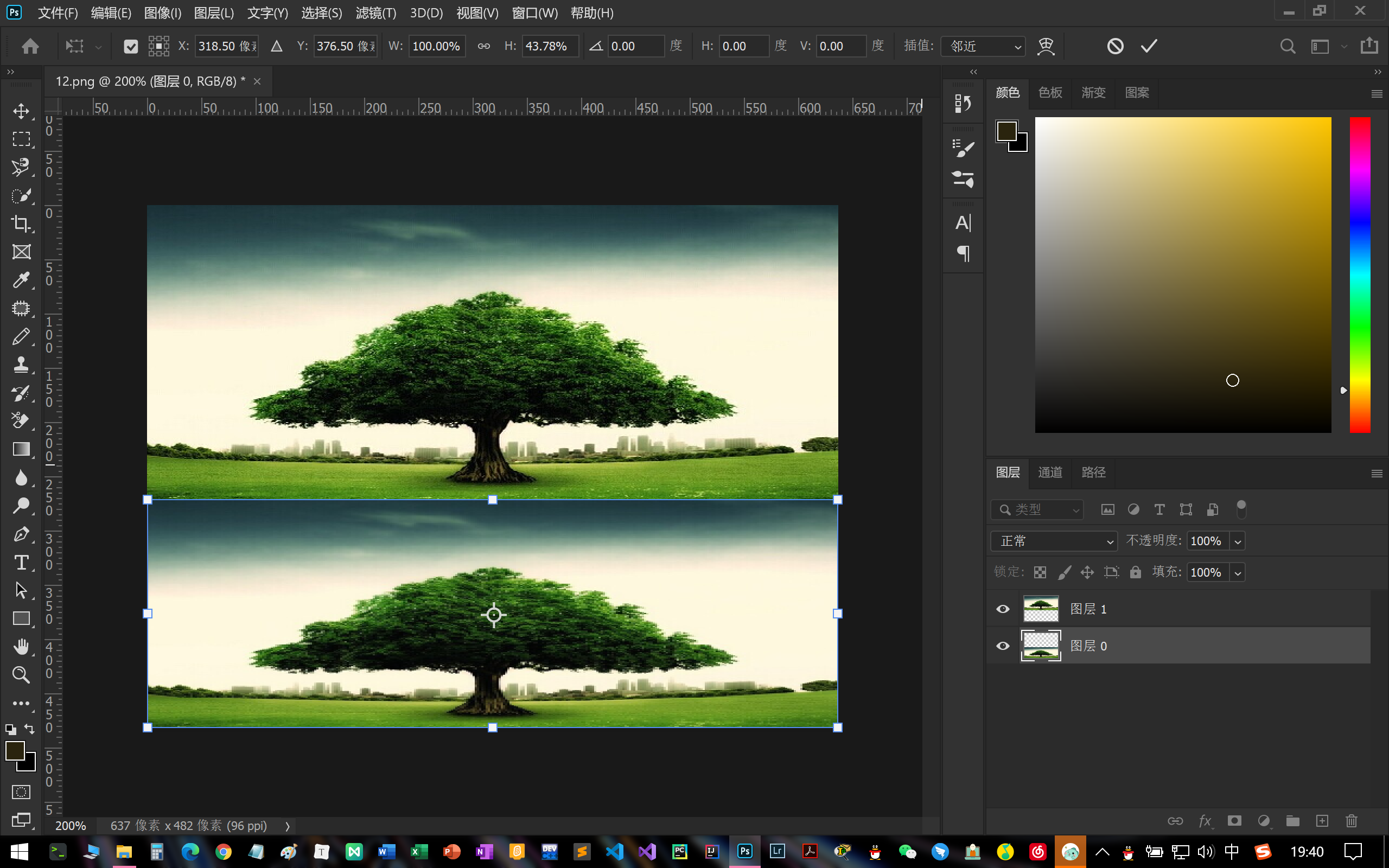Toggle layer filter on/off switch
The width and height of the screenshot is (1389, 868).
pos(1241,509)
